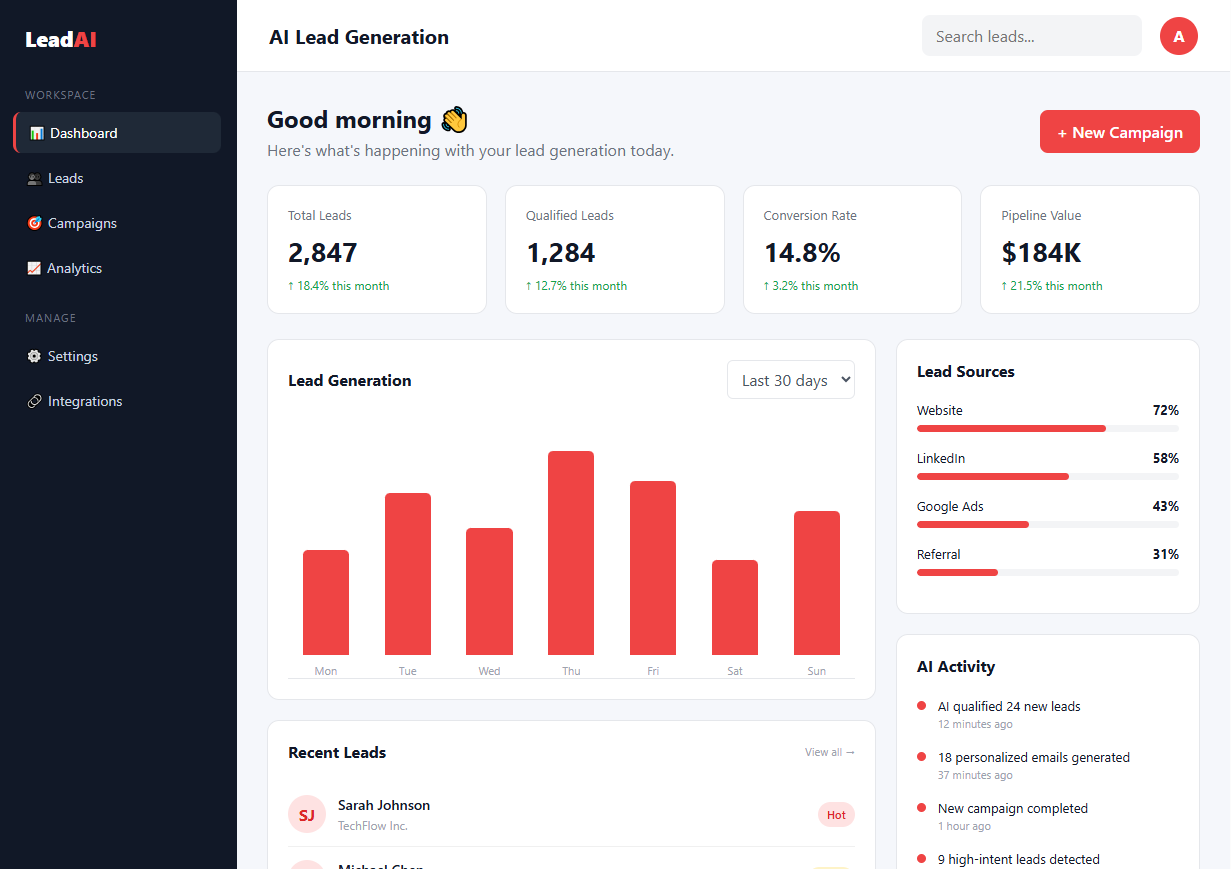Open the Total Leads stat card
This screenshot has width=1231, height=869.
click(377, 249)
